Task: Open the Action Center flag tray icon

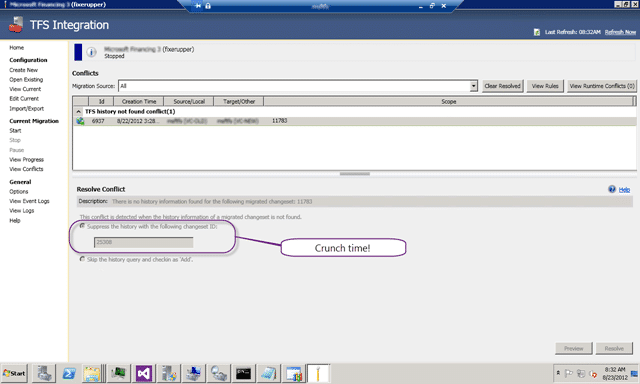Action: (568, 373)
